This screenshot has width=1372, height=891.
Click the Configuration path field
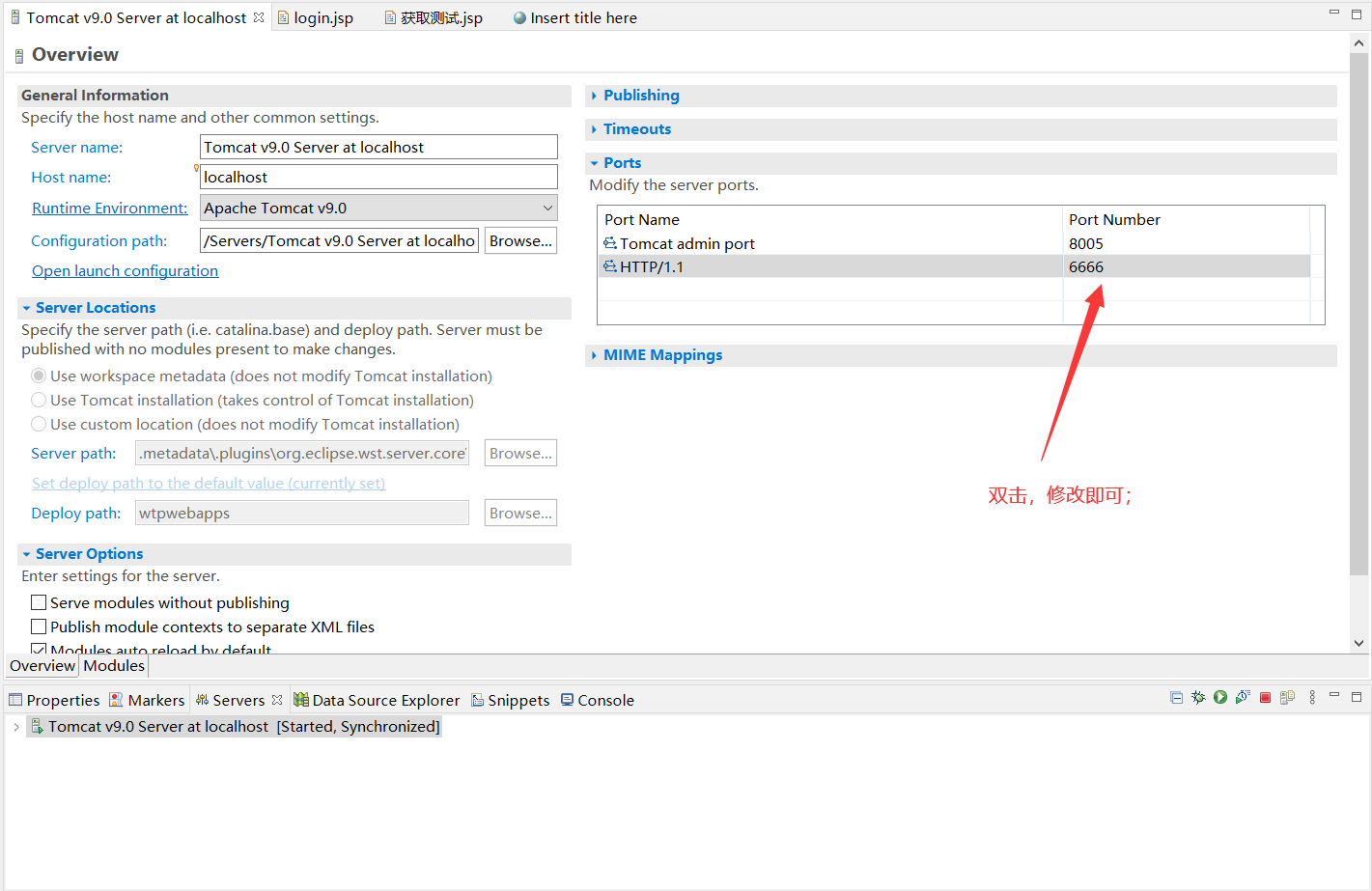(x=339, y=240)
